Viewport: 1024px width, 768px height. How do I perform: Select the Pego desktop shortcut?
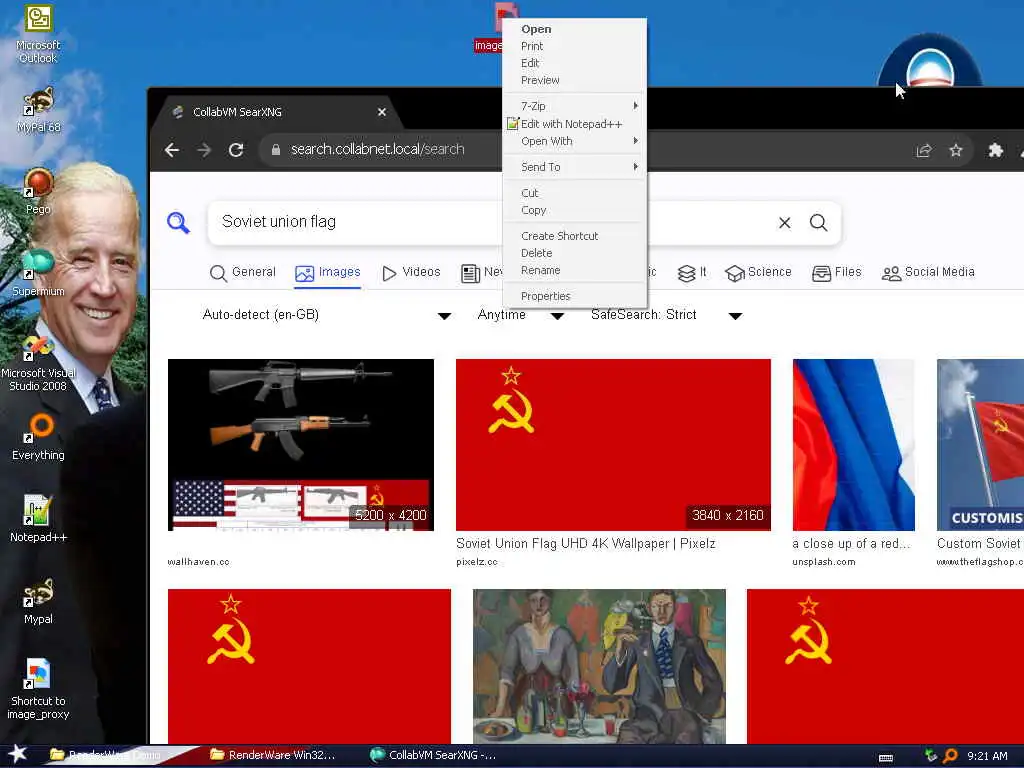[x=38, y=191]
